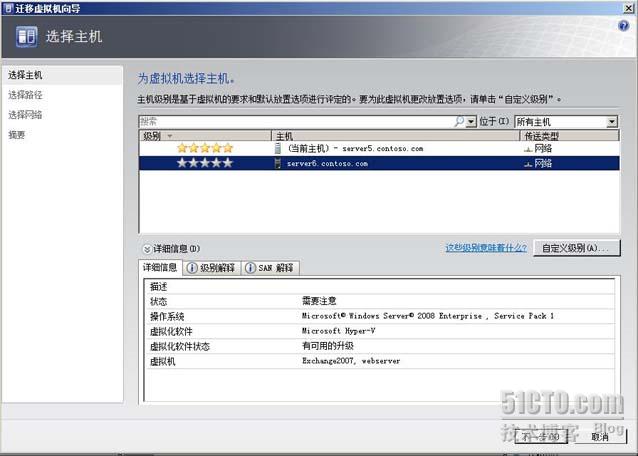Switch to the SAN 解释 tab
The image size is (638, 456).
point(270,268)
